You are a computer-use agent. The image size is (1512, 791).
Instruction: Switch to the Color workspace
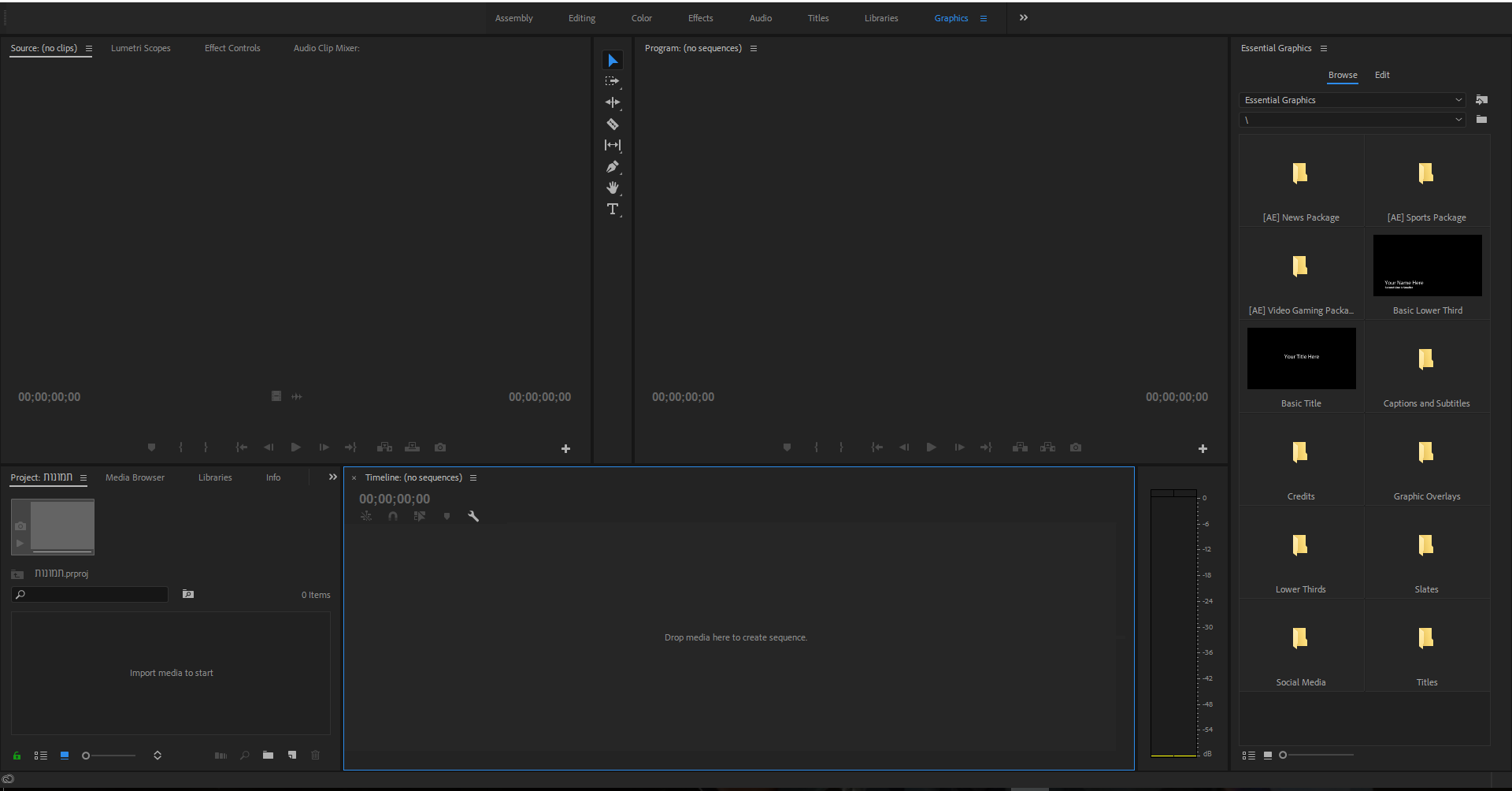coord(642,18)
